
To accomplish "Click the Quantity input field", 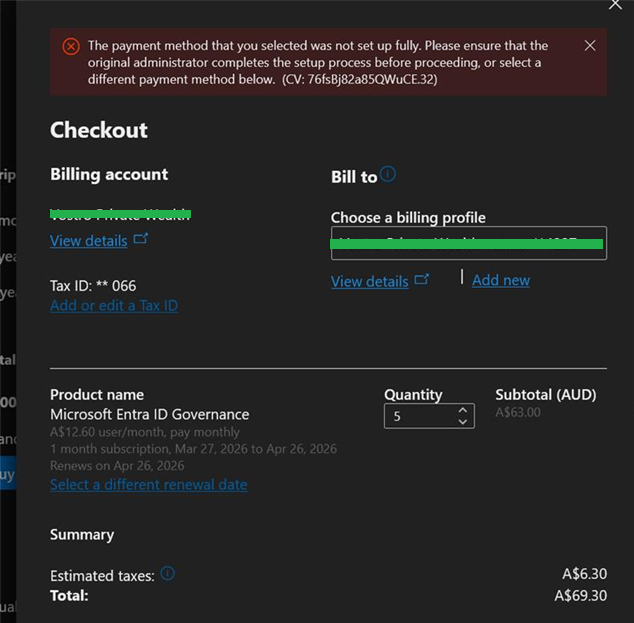I will 429,416.
